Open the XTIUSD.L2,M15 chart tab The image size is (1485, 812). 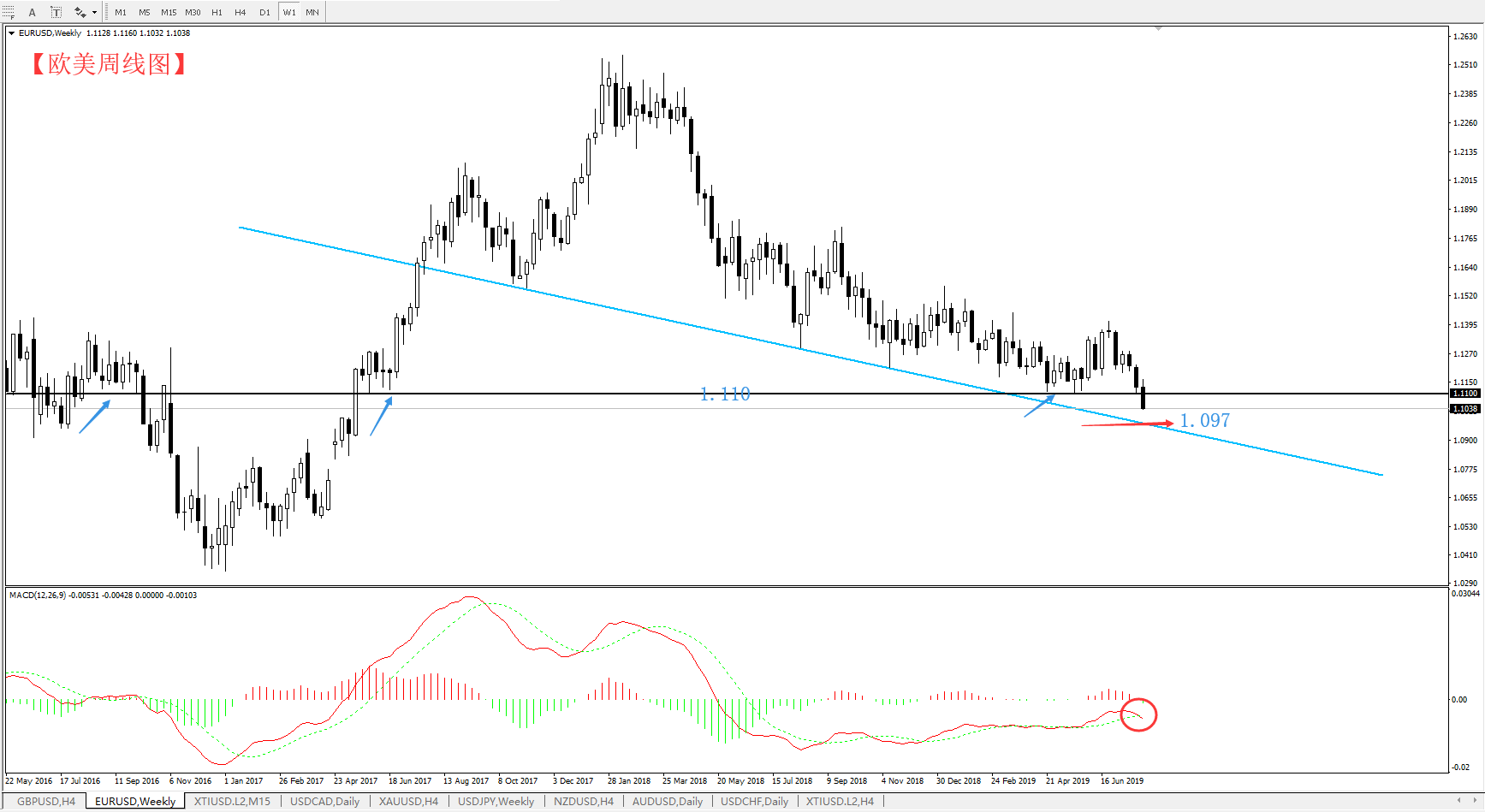coord(232,802)
